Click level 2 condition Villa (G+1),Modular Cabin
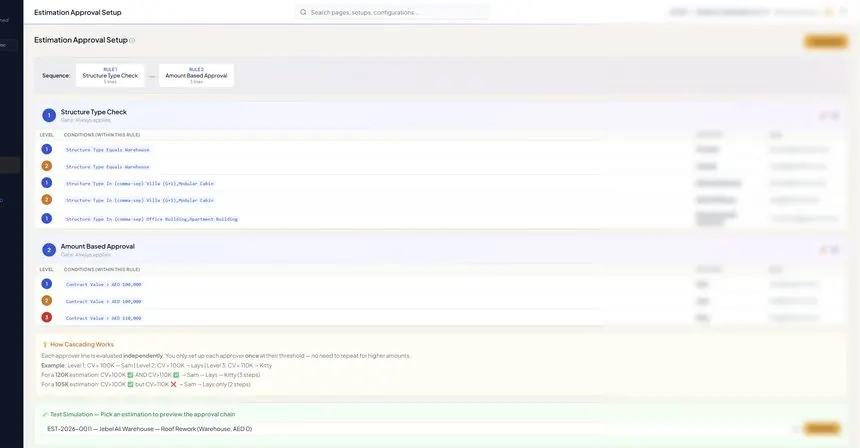Image resolution: width=860 pixels, height=448 pixels. coord(140,201)
